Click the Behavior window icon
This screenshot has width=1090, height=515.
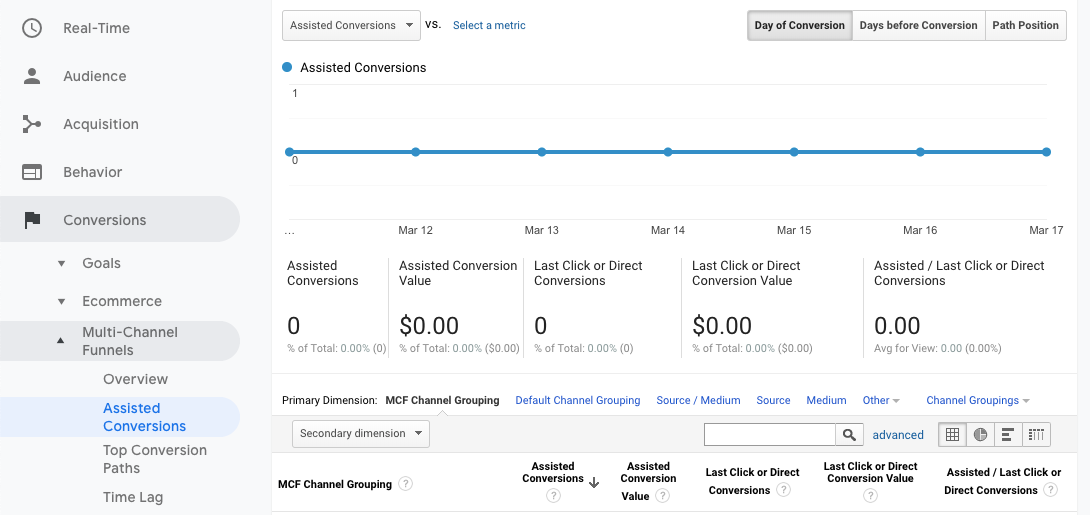[x=32, y=172]
